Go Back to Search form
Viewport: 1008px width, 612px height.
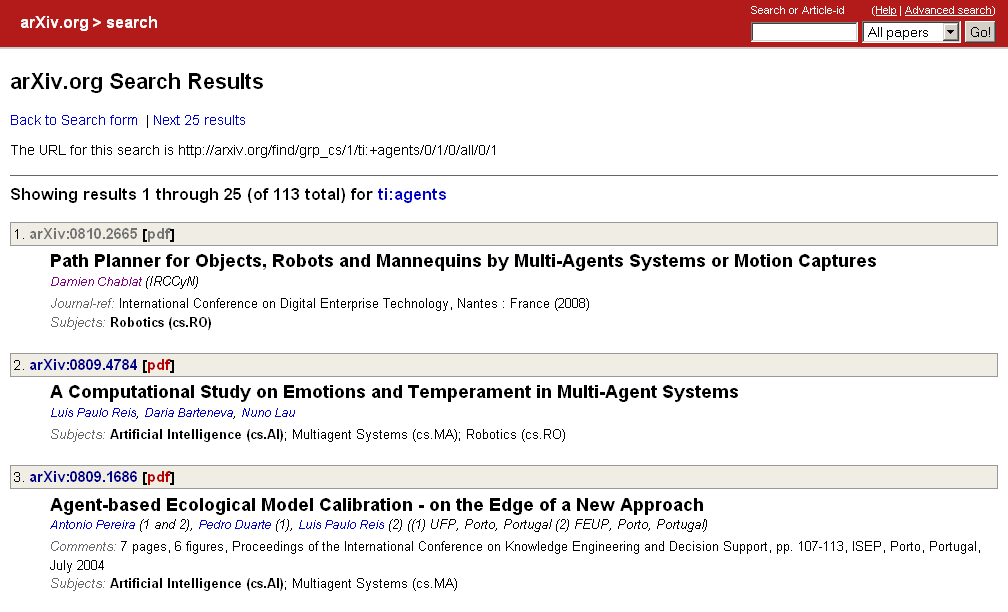coord(73,120)
